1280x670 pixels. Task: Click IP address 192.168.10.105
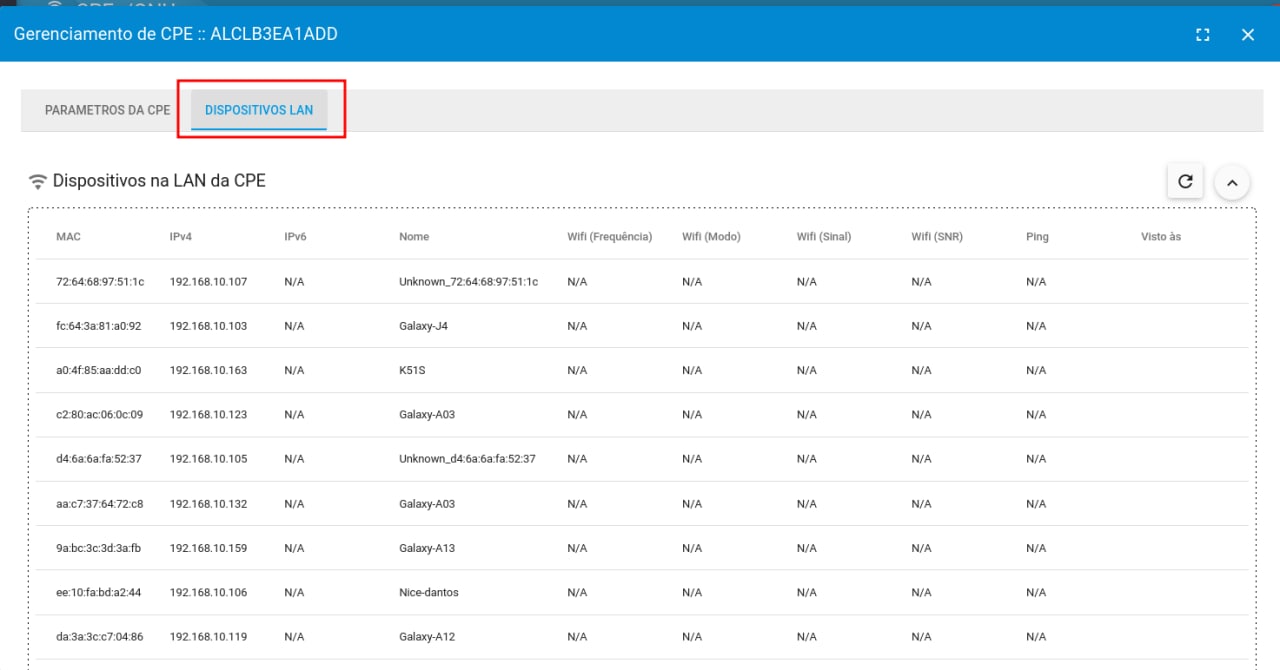pos(209,459)
